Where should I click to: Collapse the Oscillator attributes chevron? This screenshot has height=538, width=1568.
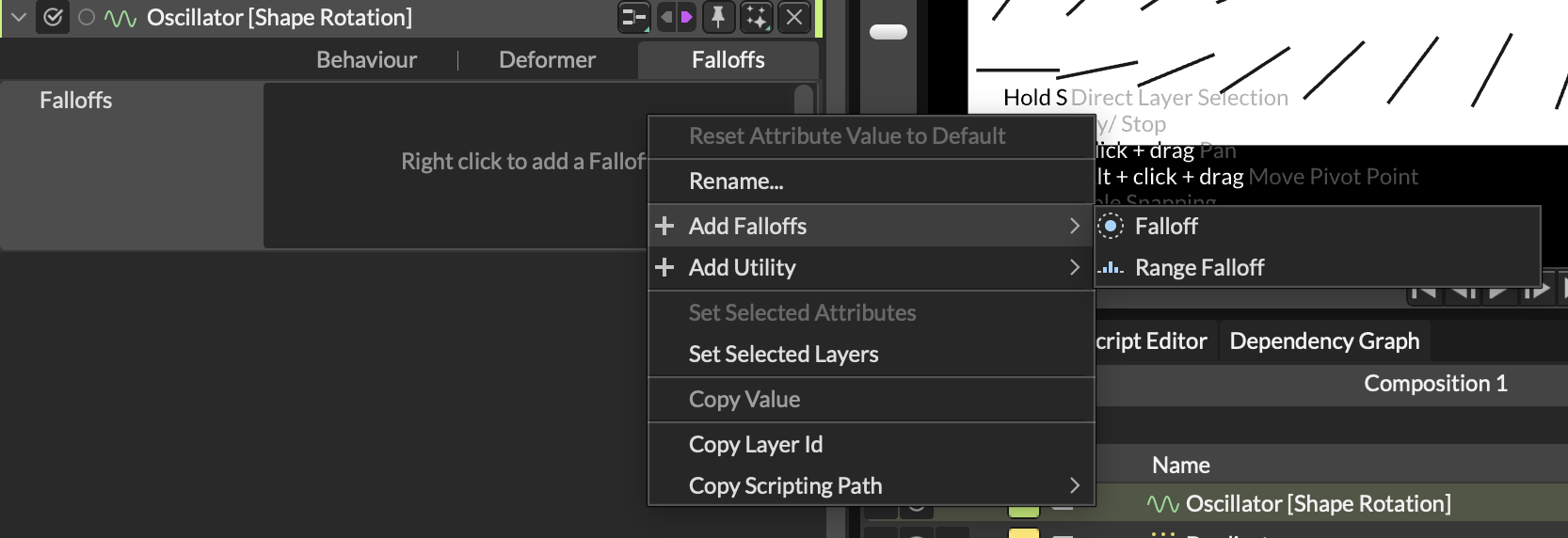pyautogui.click(x=18, y=18)
